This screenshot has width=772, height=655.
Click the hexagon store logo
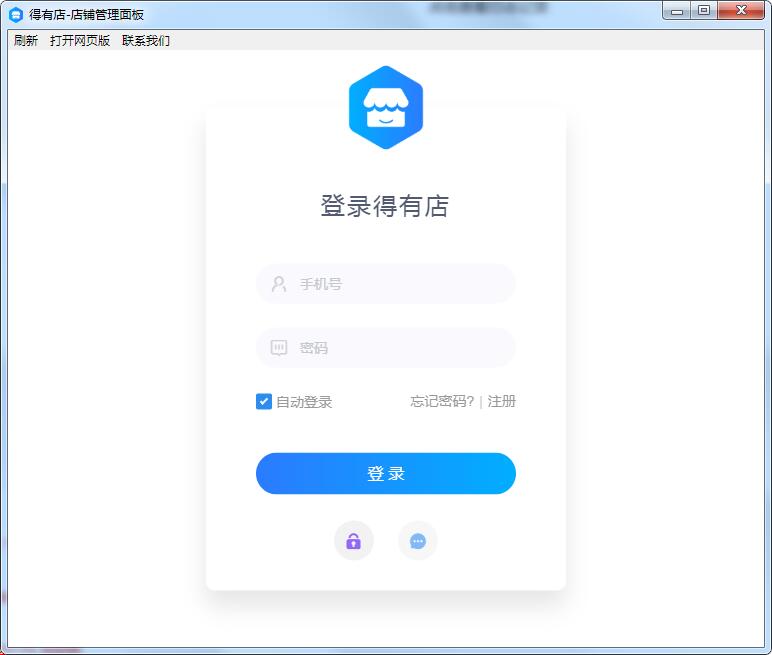[386, 107]
